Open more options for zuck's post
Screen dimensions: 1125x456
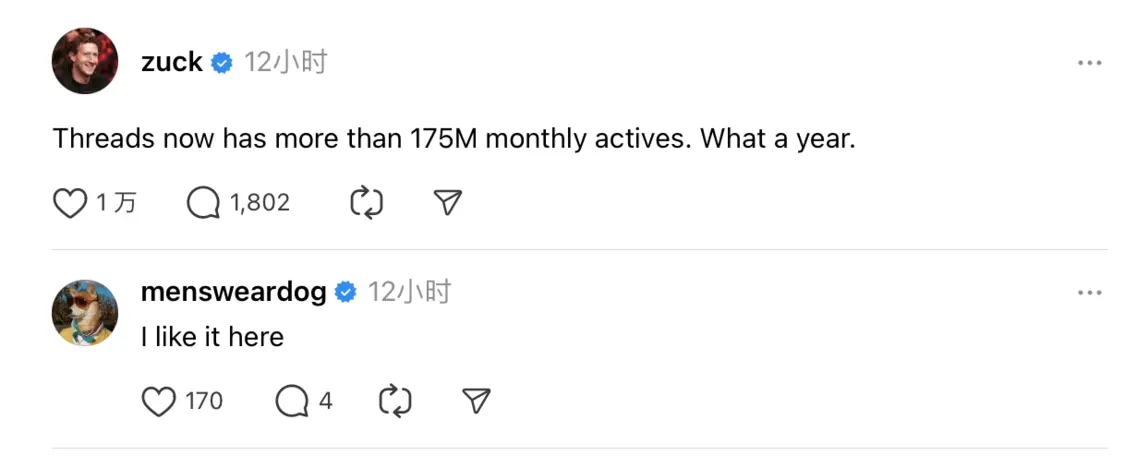[x=1089, y=63]
